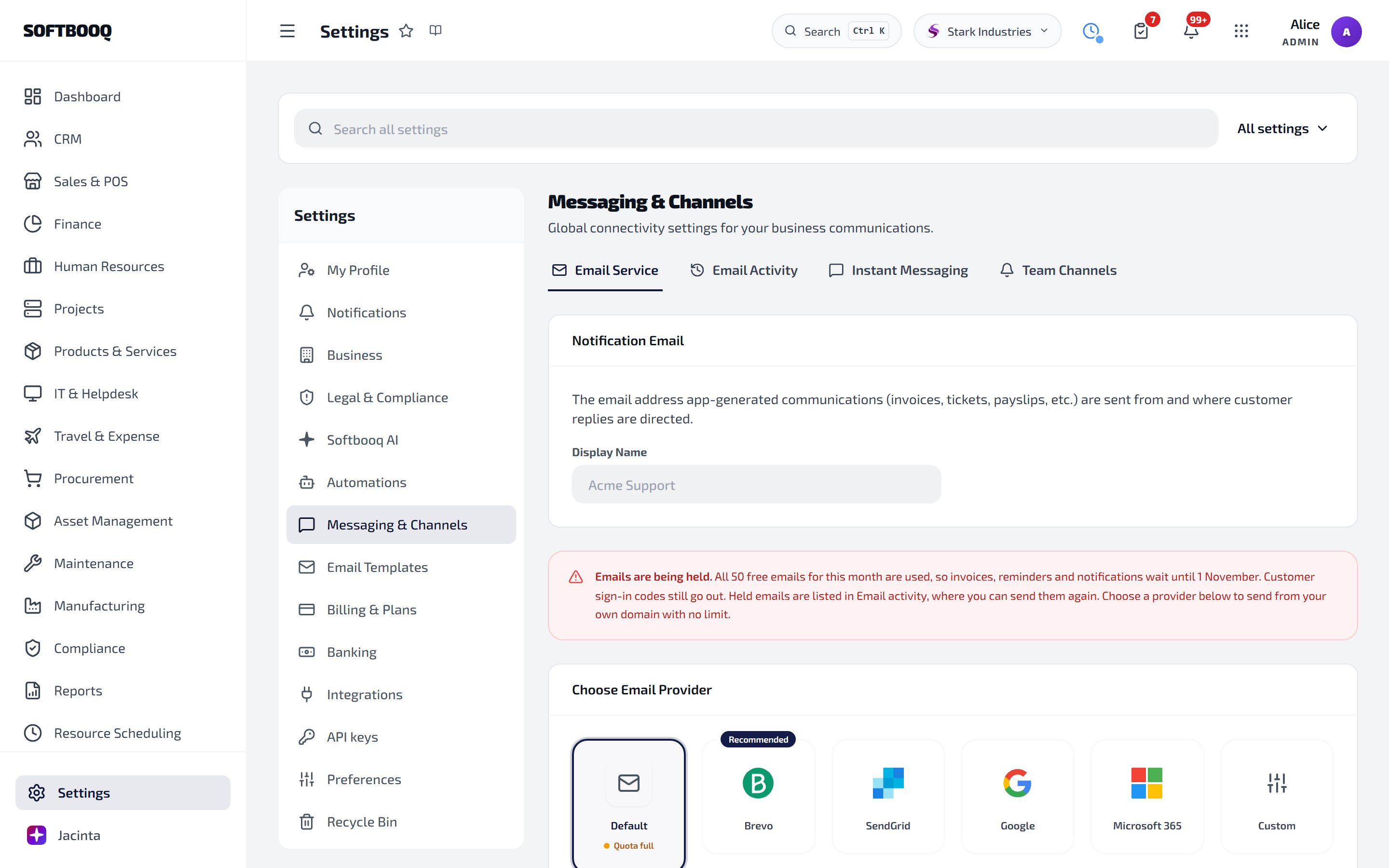Open Finance module
Image resolution: width=1389 pixels, height=868 pixels.
coord(123,224)
